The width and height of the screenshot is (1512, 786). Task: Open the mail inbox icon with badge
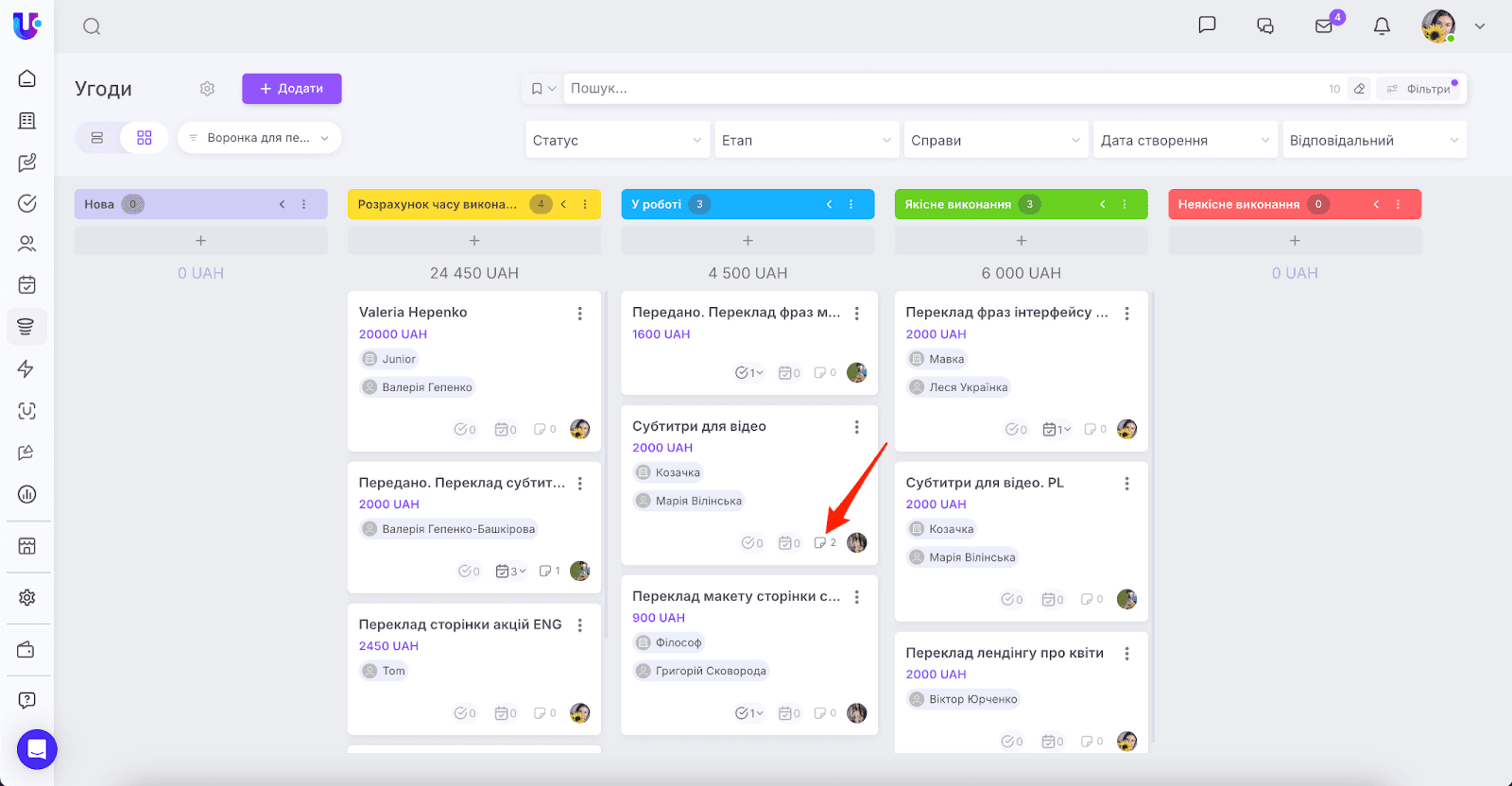click(x=1324, y=26)
